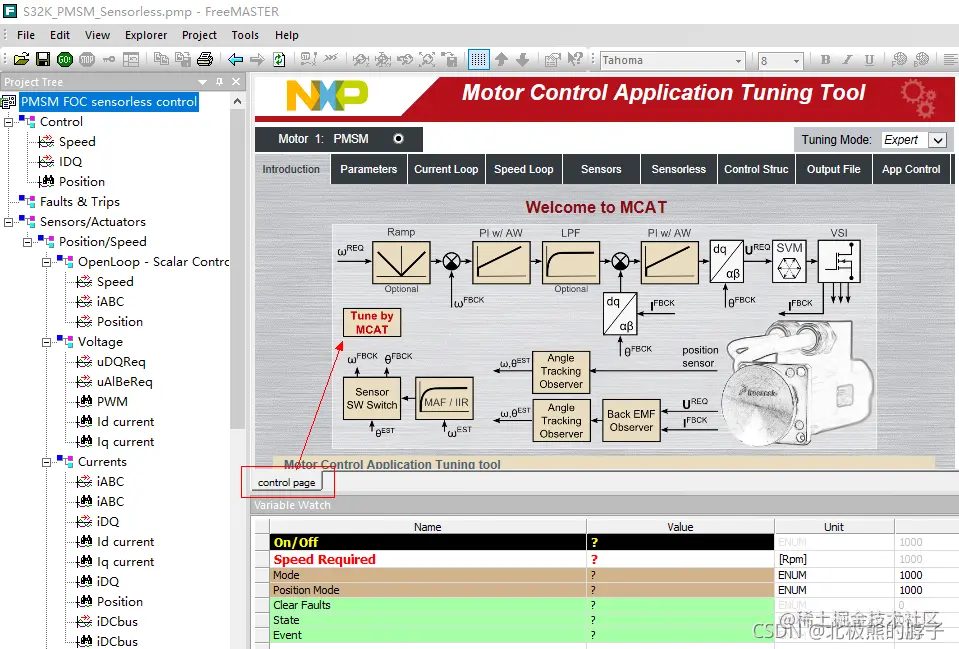The height and width of the screenshot is (649, 959).
Task: Select uDQReq under Voltage
Action: [121, 362]
